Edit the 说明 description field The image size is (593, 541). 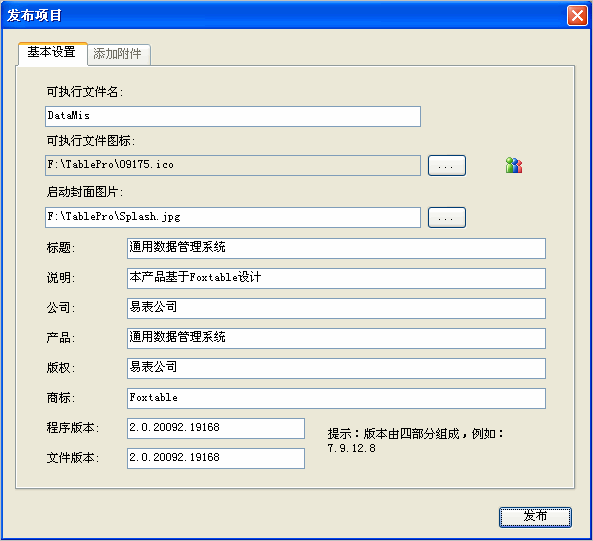pos(336,278)
